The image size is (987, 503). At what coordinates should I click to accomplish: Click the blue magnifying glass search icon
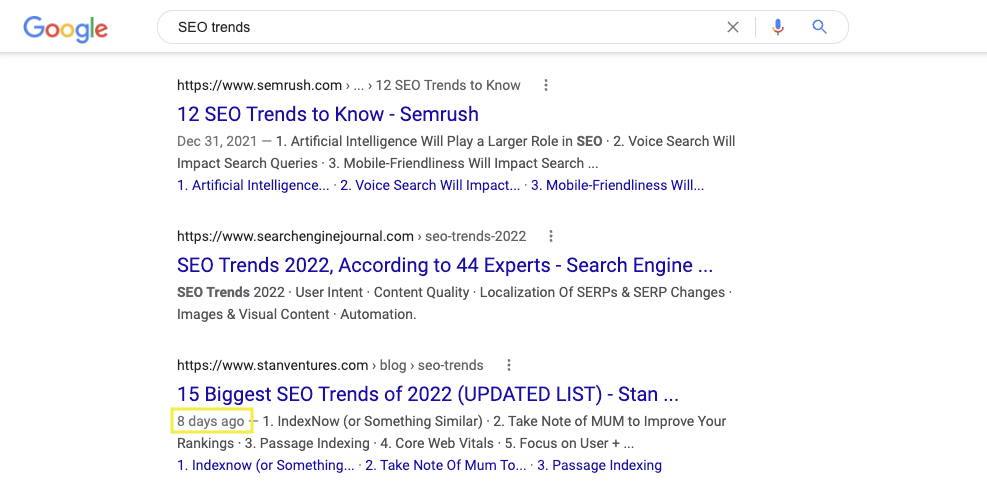pyautogui.click(x=819, y=26)
